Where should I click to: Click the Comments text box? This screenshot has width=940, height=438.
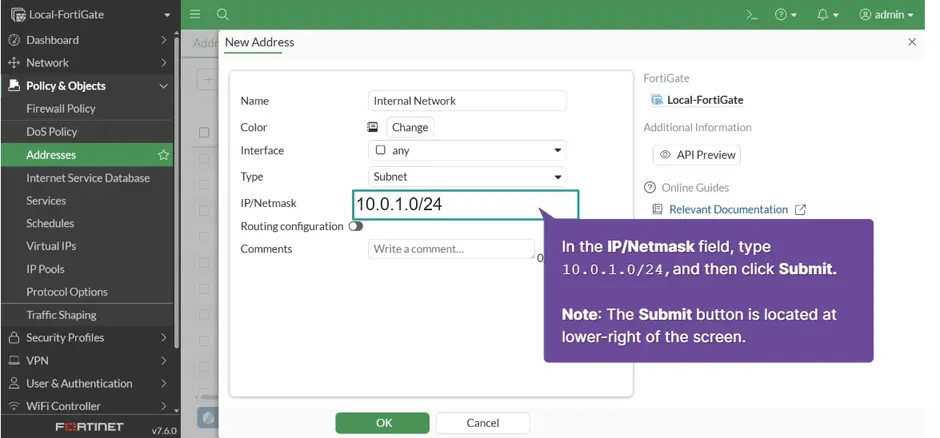(451, 249)
